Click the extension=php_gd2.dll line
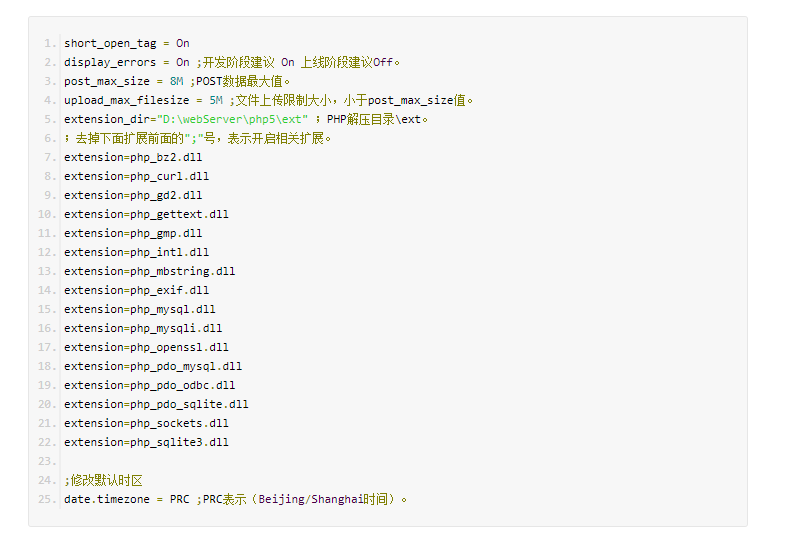Viewport: 810px width, 546px height. click(x=132, y=195)
